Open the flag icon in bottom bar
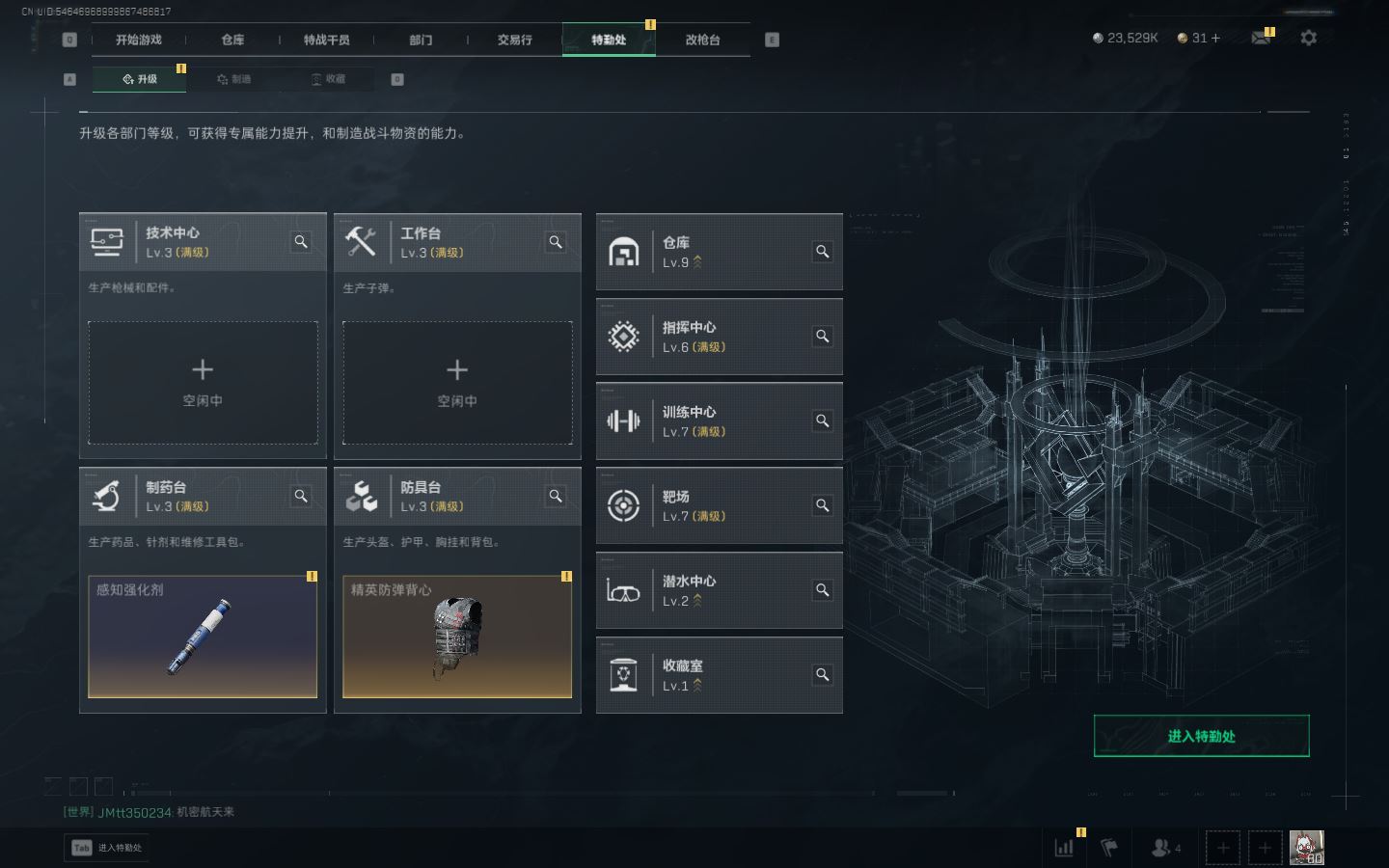Image resolution: width=1389 pixels, height=868 pixels. [x=1110, y=848]
